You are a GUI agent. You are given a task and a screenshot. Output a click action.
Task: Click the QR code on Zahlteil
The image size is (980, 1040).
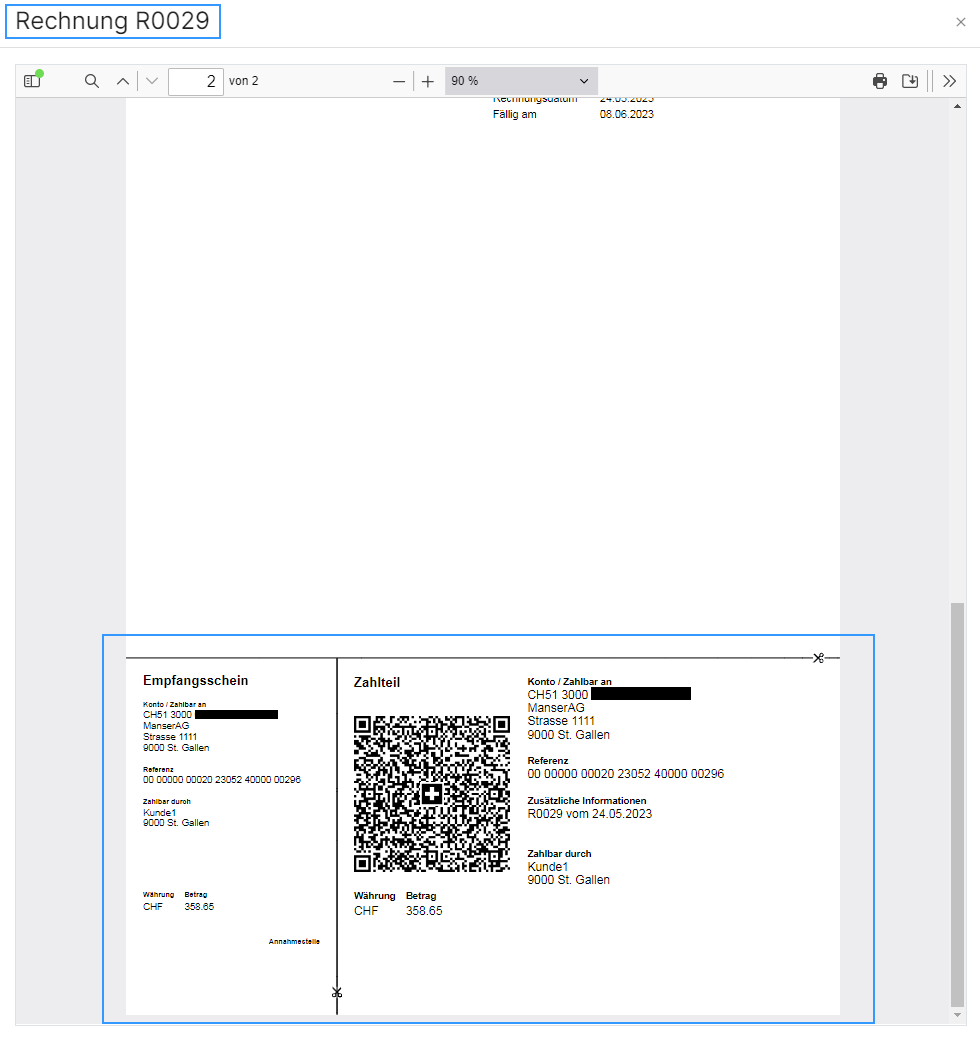(x=432, y=794)
